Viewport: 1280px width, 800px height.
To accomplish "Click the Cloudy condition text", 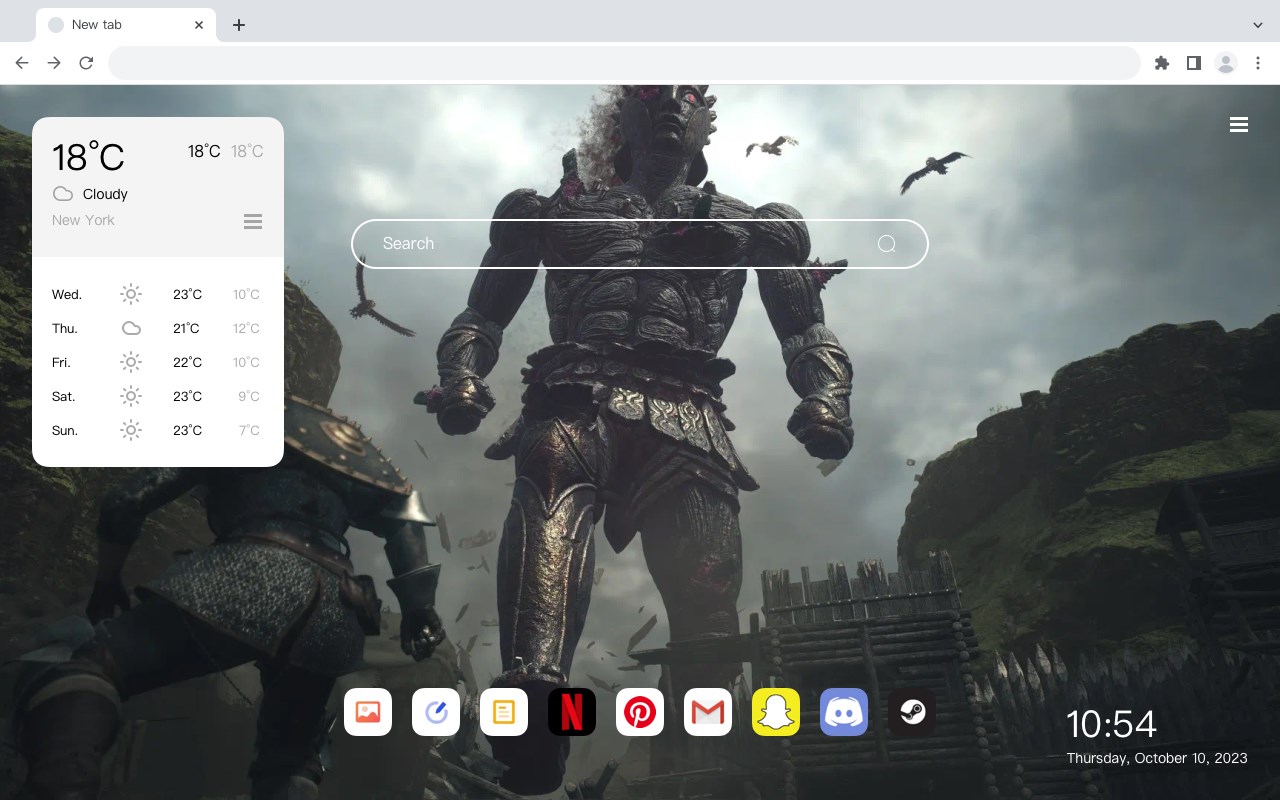I will (x=105, y=194).
